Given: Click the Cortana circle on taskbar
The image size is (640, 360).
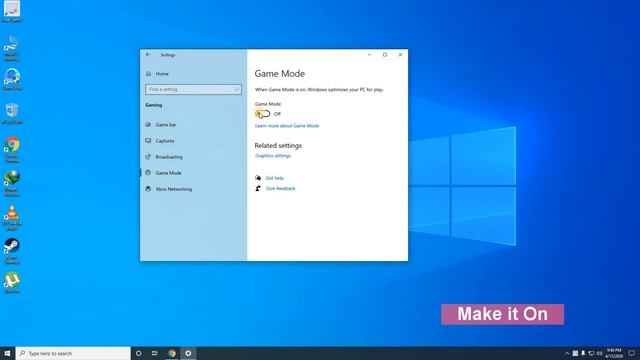Looking at the screenshot, I should (x=138, y=353).
